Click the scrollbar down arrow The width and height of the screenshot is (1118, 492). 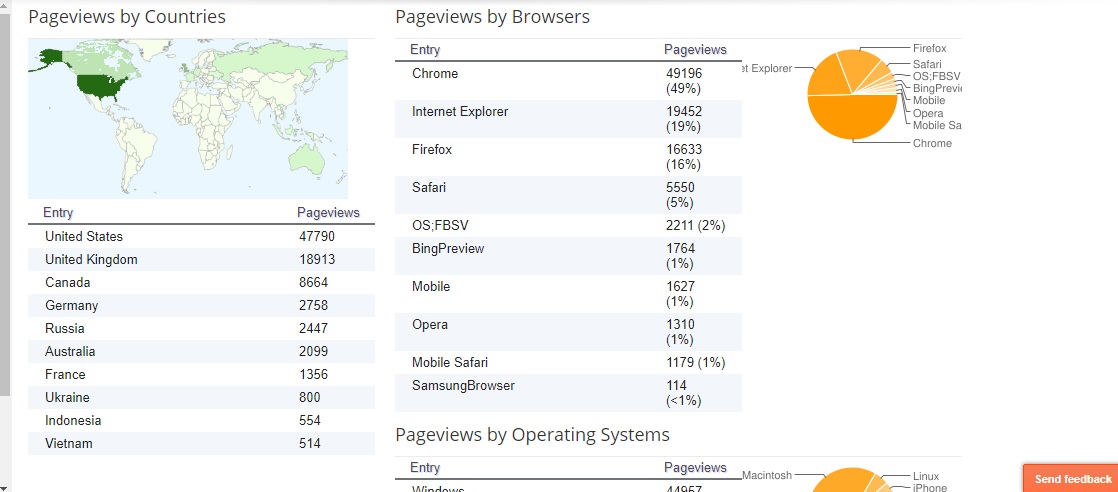[5, 486]
